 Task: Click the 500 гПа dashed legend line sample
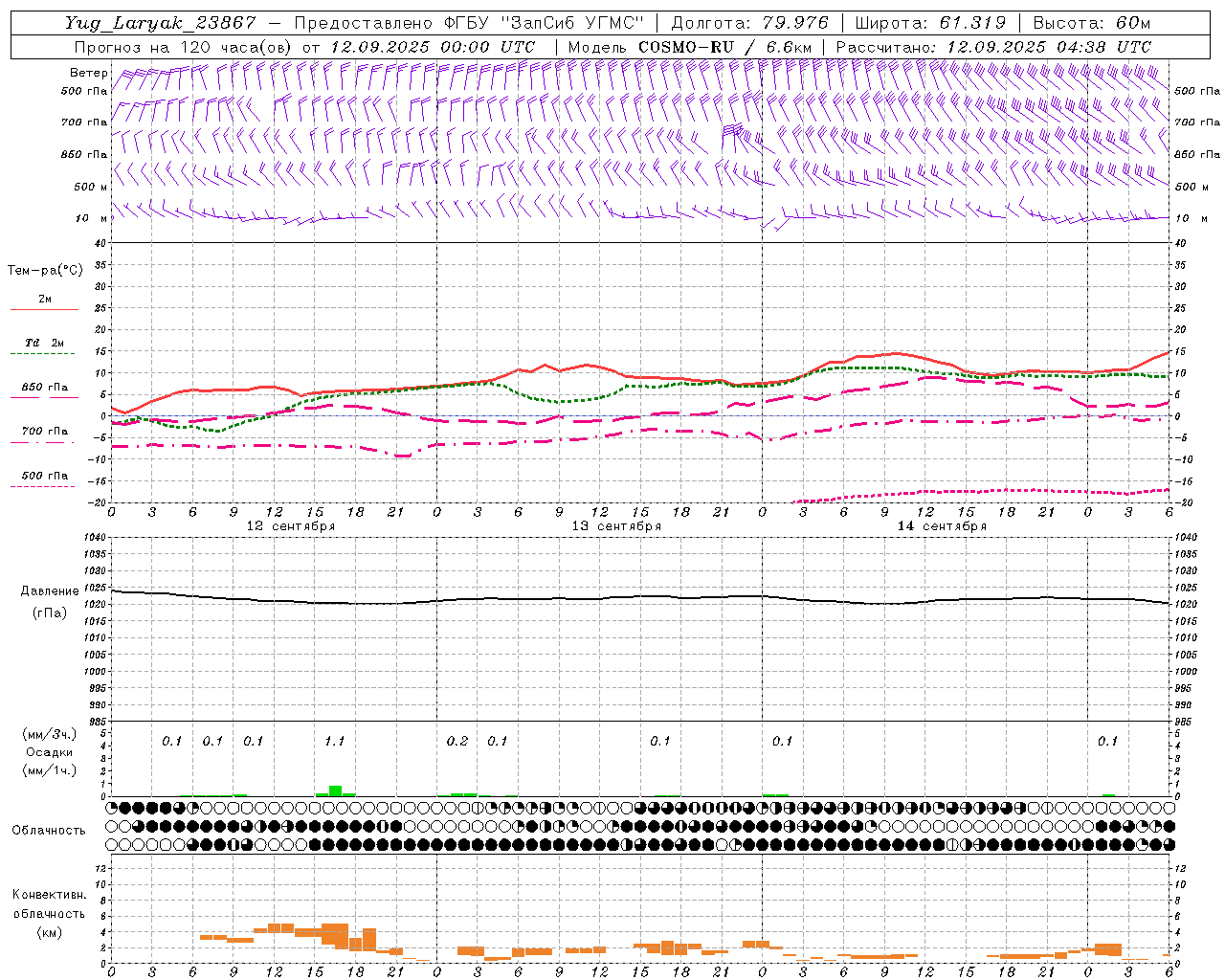[x=42, y=486]
